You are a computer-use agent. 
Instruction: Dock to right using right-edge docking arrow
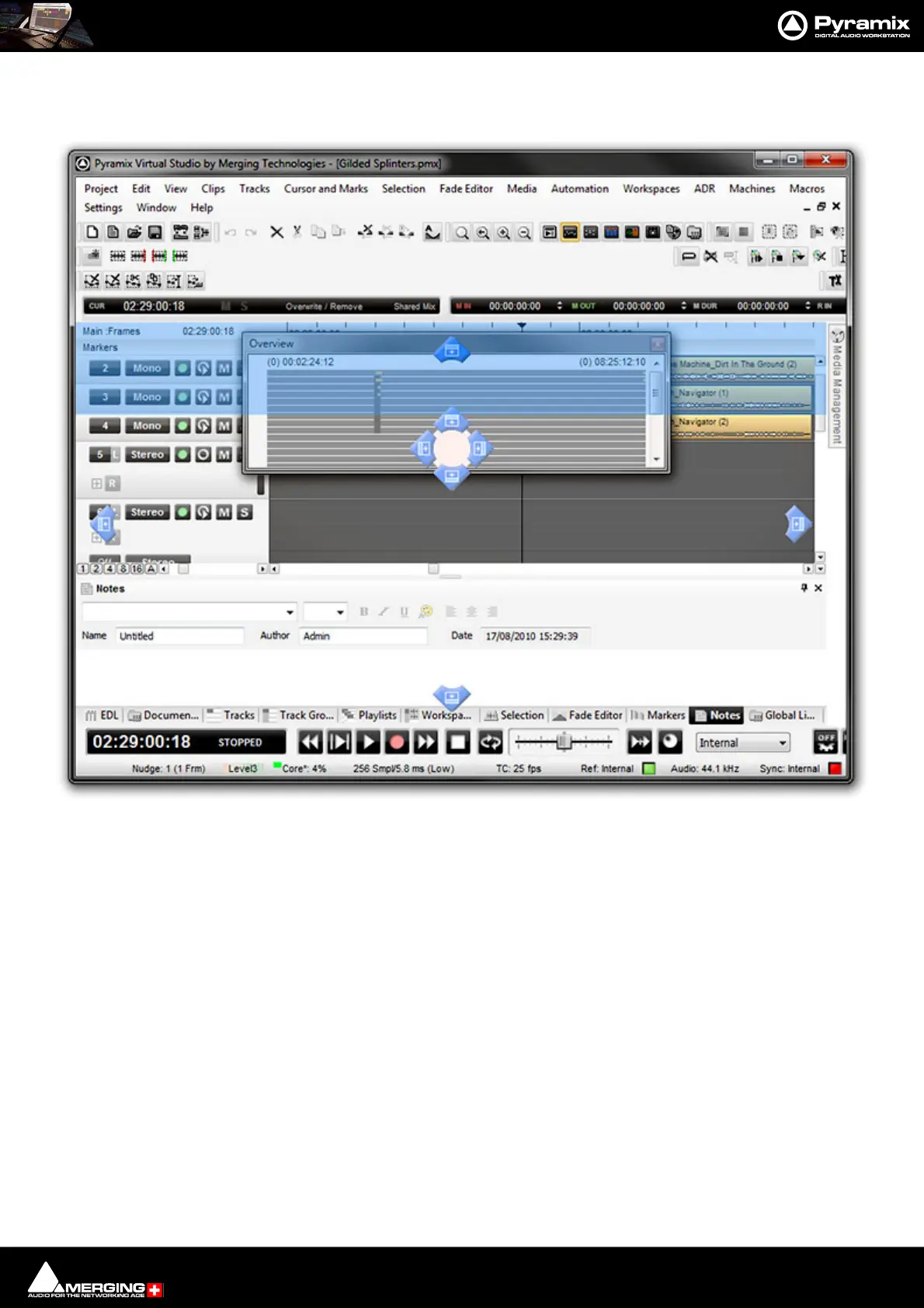pos(797,524)
